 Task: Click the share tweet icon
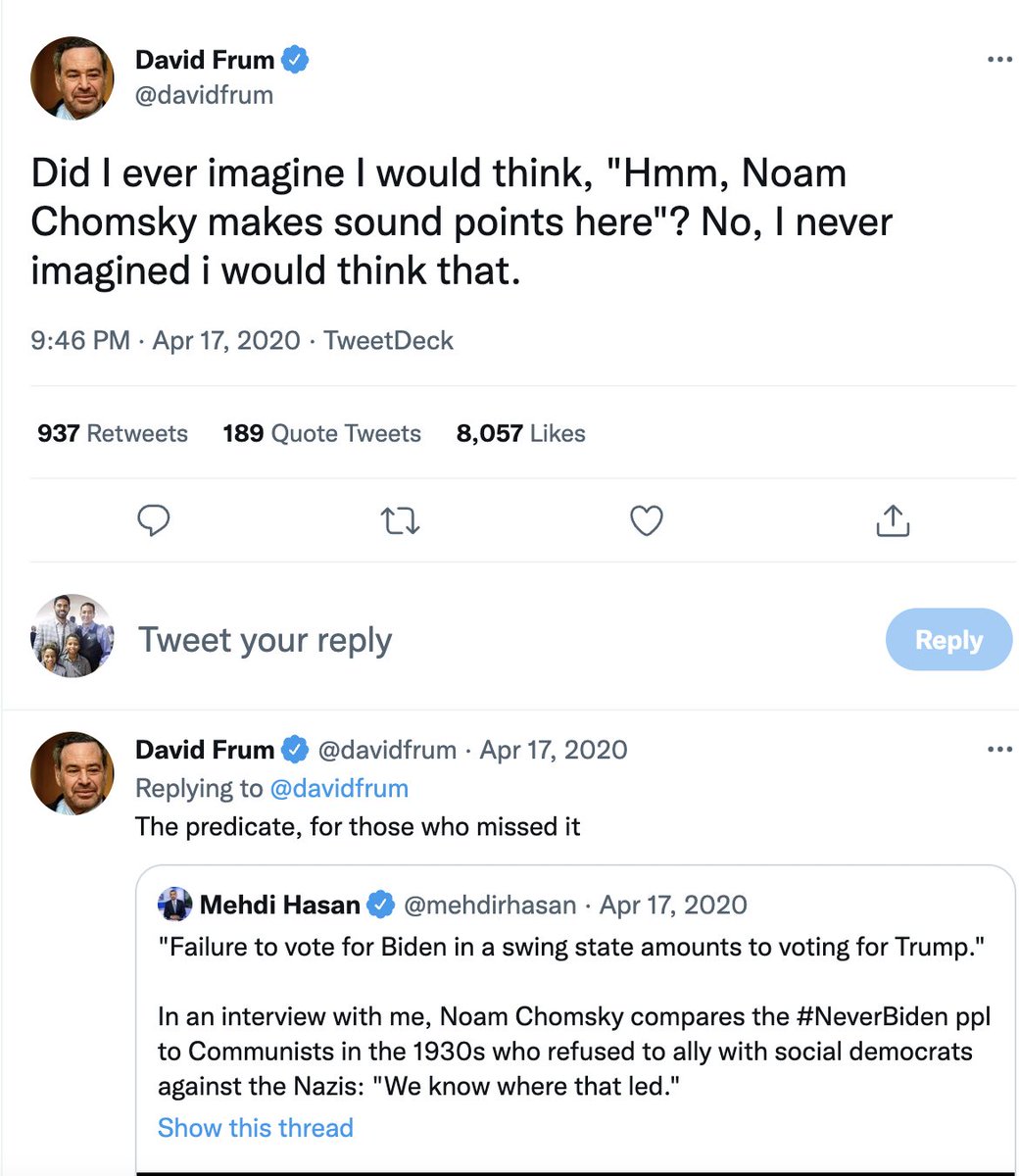click(892, 521)
